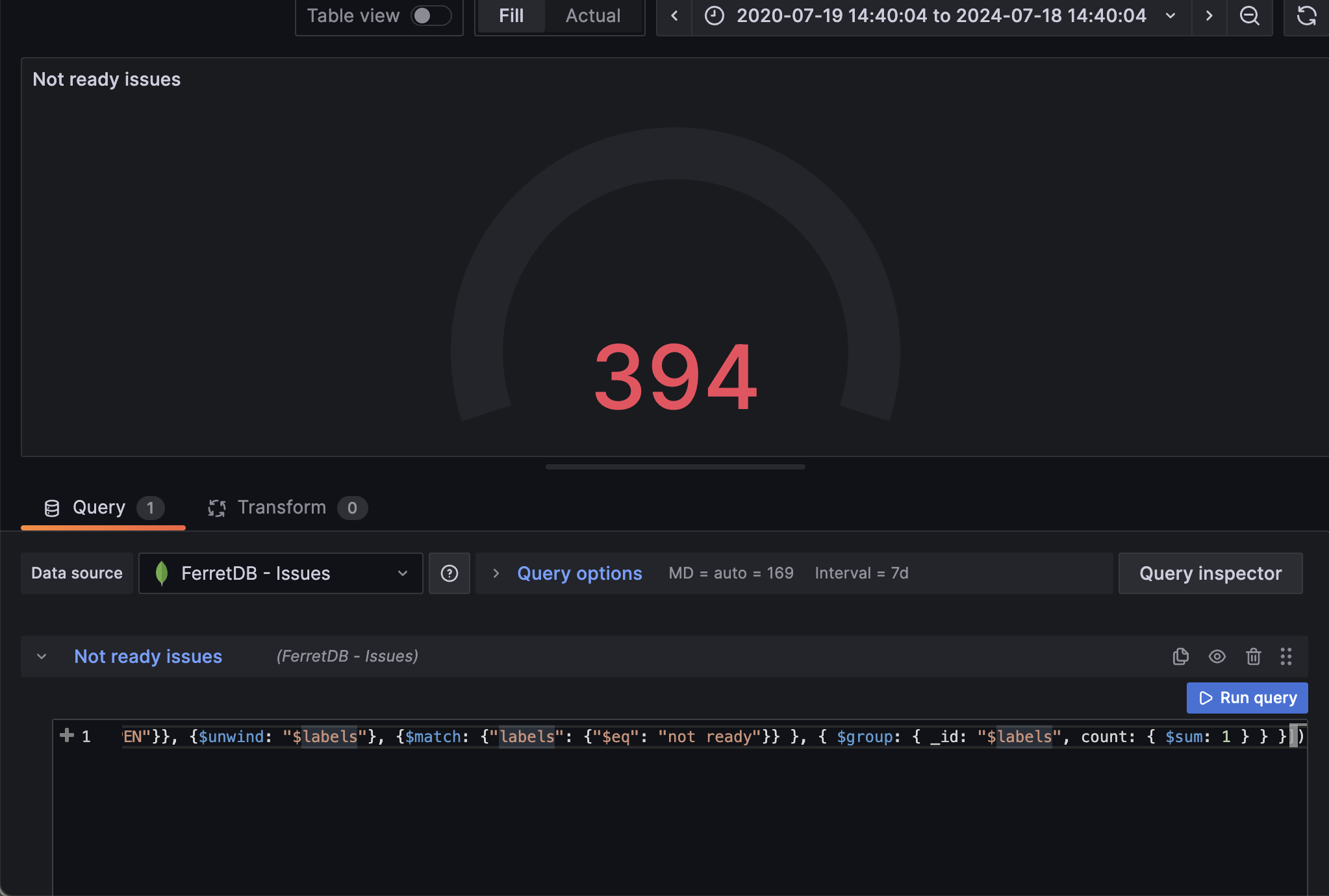Image resolution: width=1329 pixels, height=896 pixels.
Task: Open the FerretDB - Issues data source dropdown
Action: coord(281,573)
